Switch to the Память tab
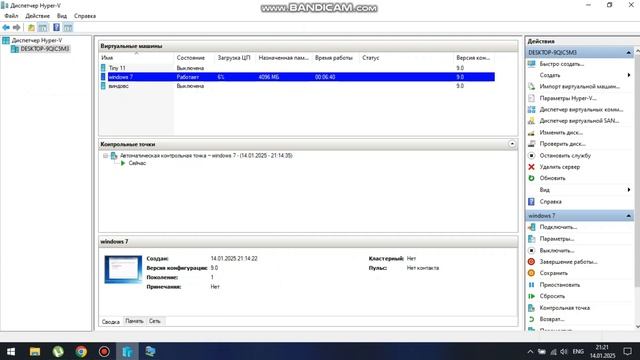This screenshot has height=360, width=640. click(134, 321)
